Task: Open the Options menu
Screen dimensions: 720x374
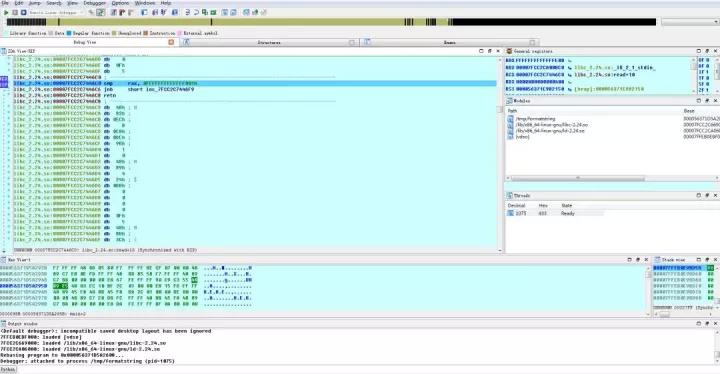Action: 120,3
